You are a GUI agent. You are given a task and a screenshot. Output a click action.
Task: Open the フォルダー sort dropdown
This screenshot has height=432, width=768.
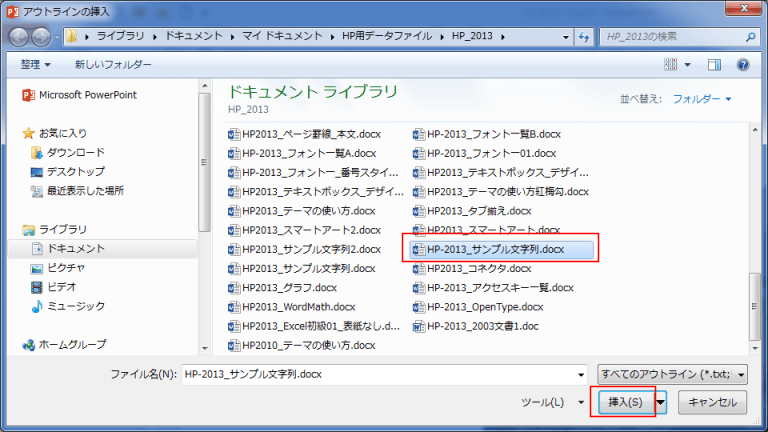pyautogui.click(x=702, y=99)
